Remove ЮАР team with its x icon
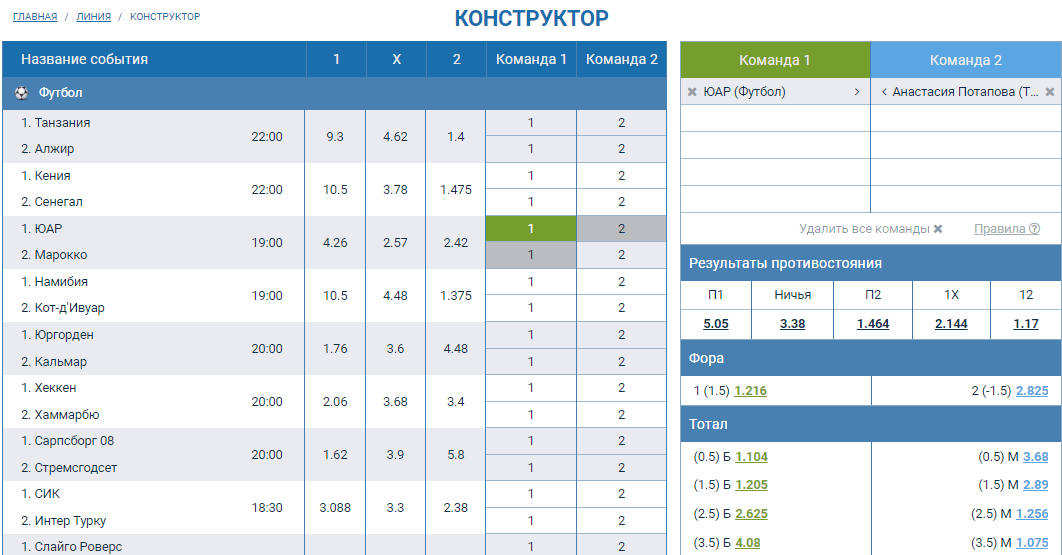The image size is (1062, 555). [x=692, y=92]
